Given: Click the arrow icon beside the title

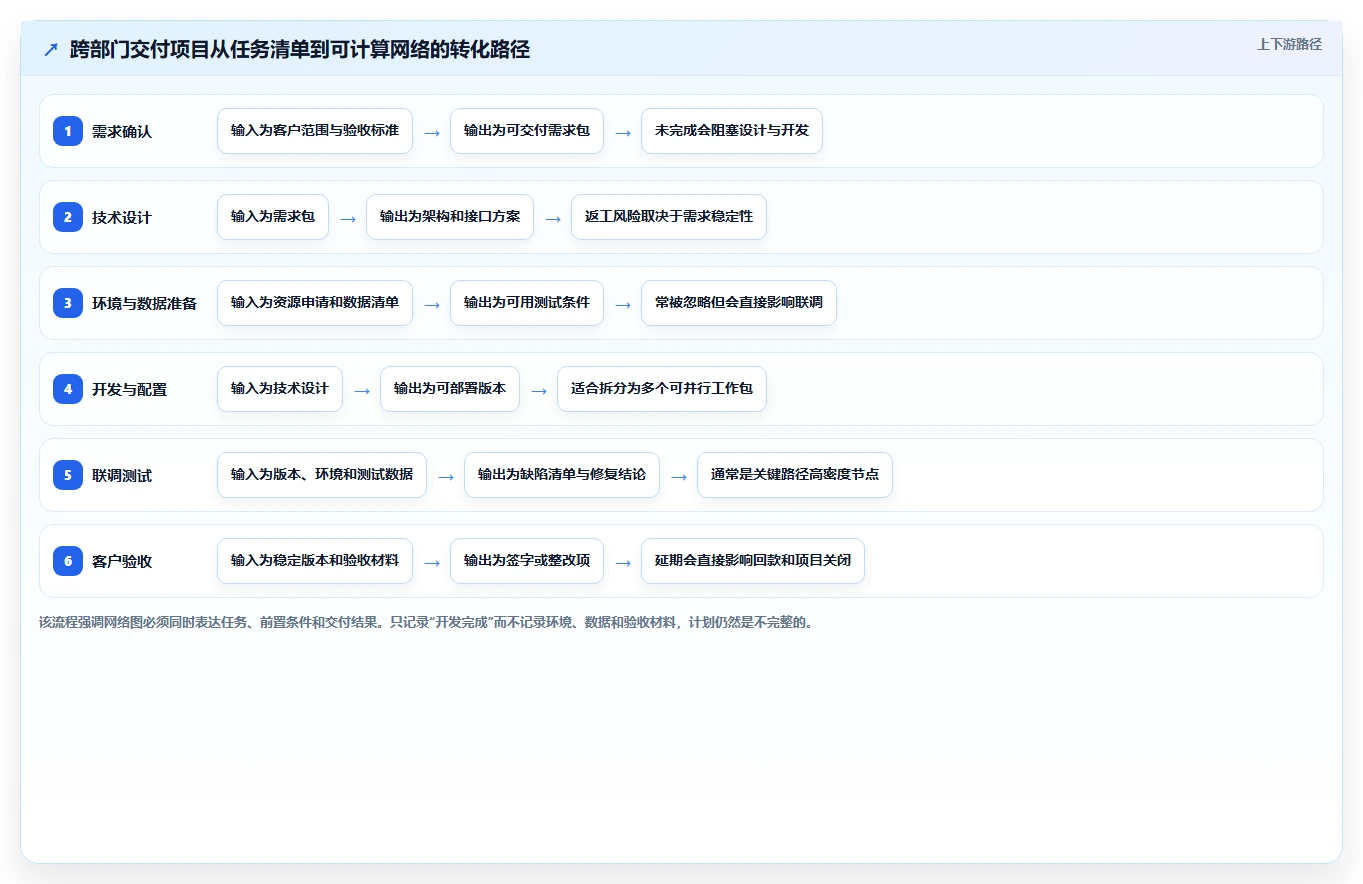Looking at the screenshot, I should [x=51, y=50].
